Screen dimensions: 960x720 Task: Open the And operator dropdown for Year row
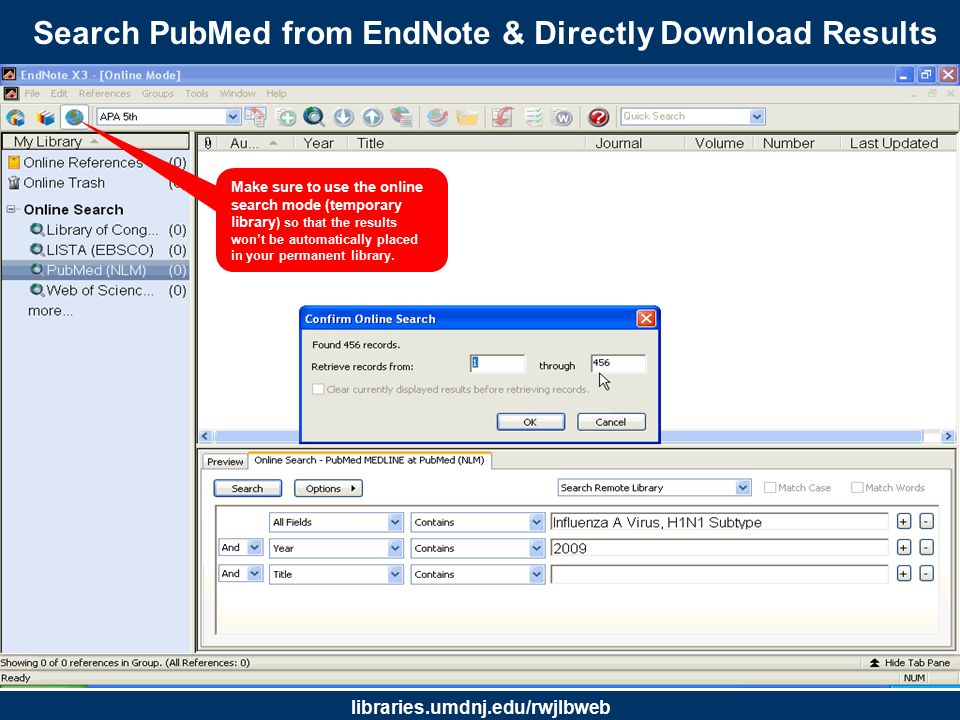coord(255,547)
